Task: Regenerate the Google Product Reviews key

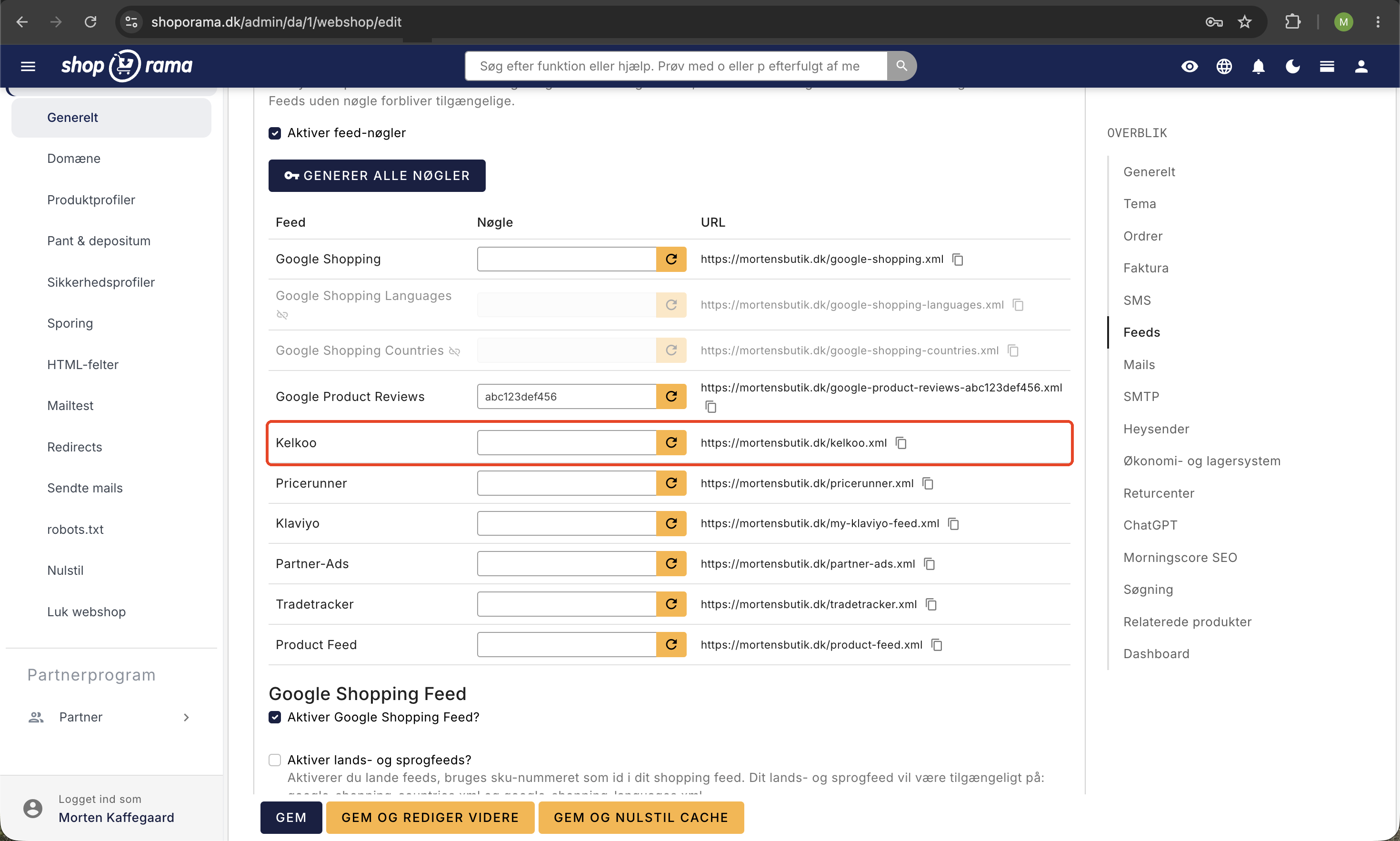Action: (x=671, y=396)
